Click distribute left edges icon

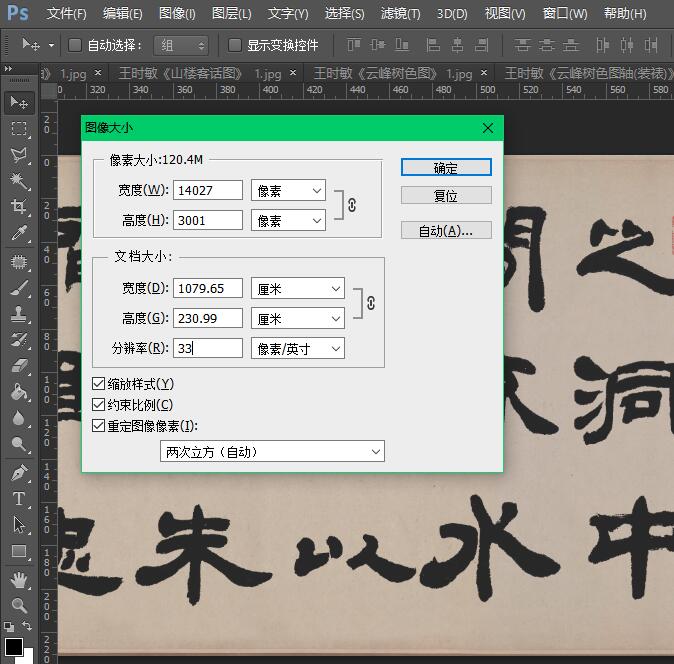602,45
